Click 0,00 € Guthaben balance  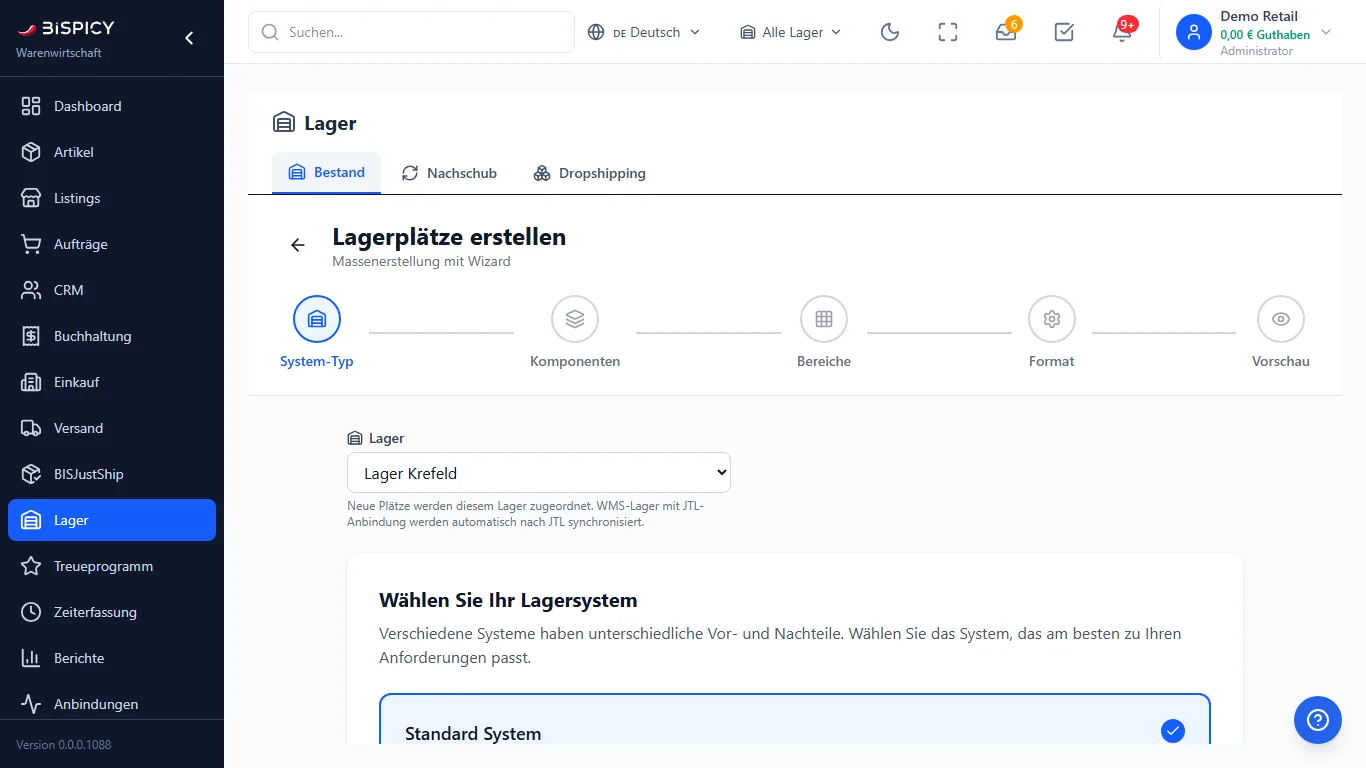point(1265,35)
